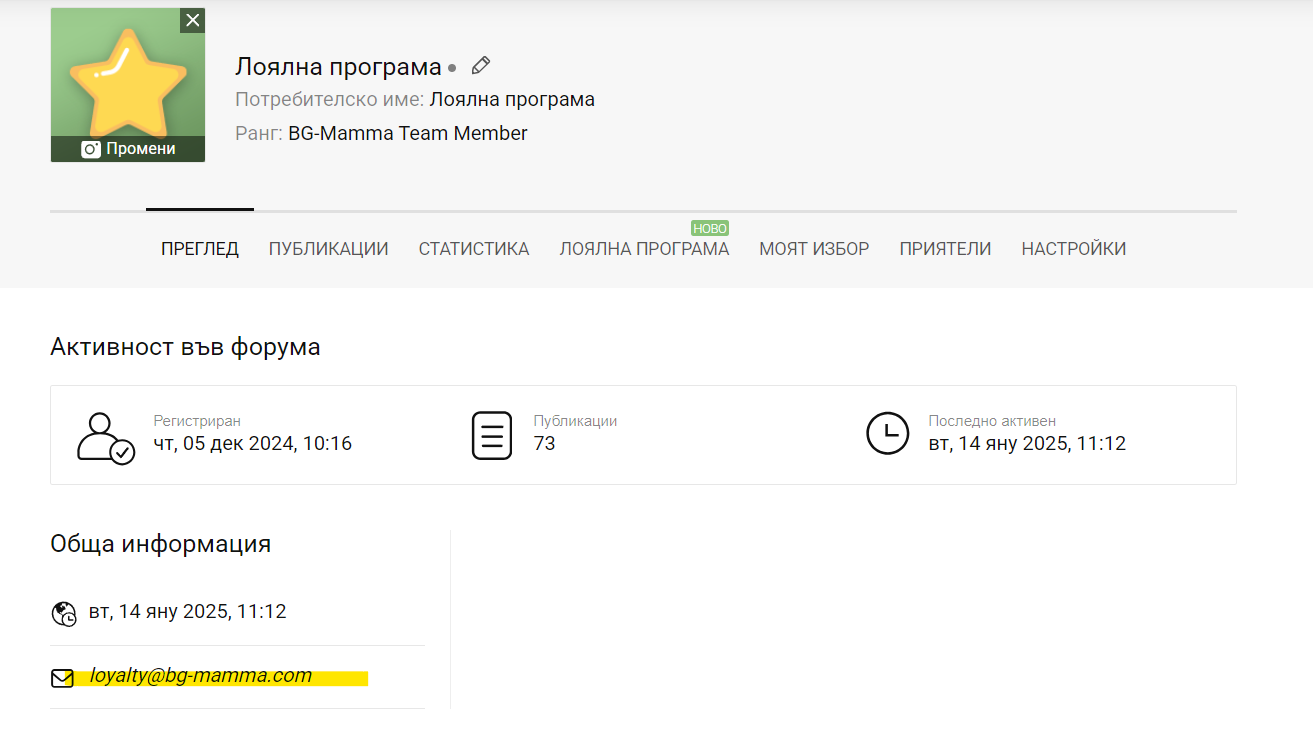1313x735 pixels.
Task: Click the envelope email icon
Action: (62, 678)
